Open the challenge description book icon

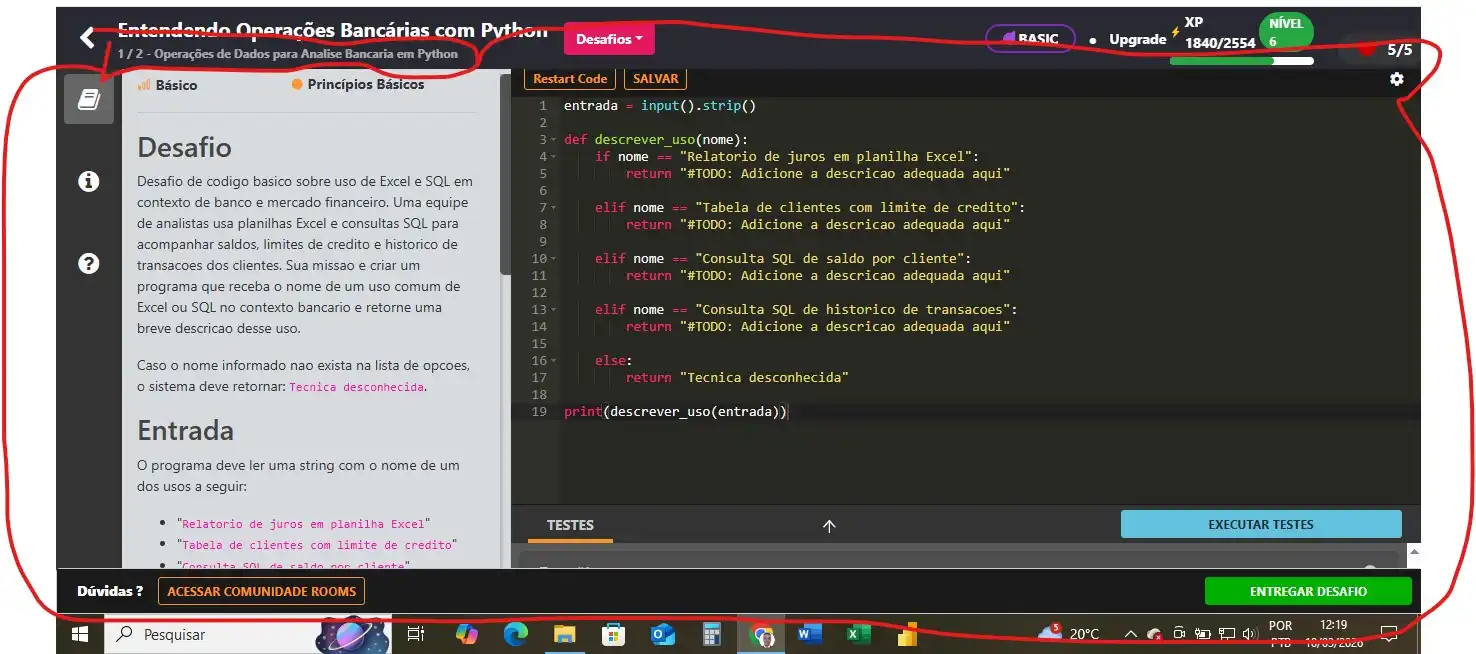pyautogui.click(x=89, y=99)
